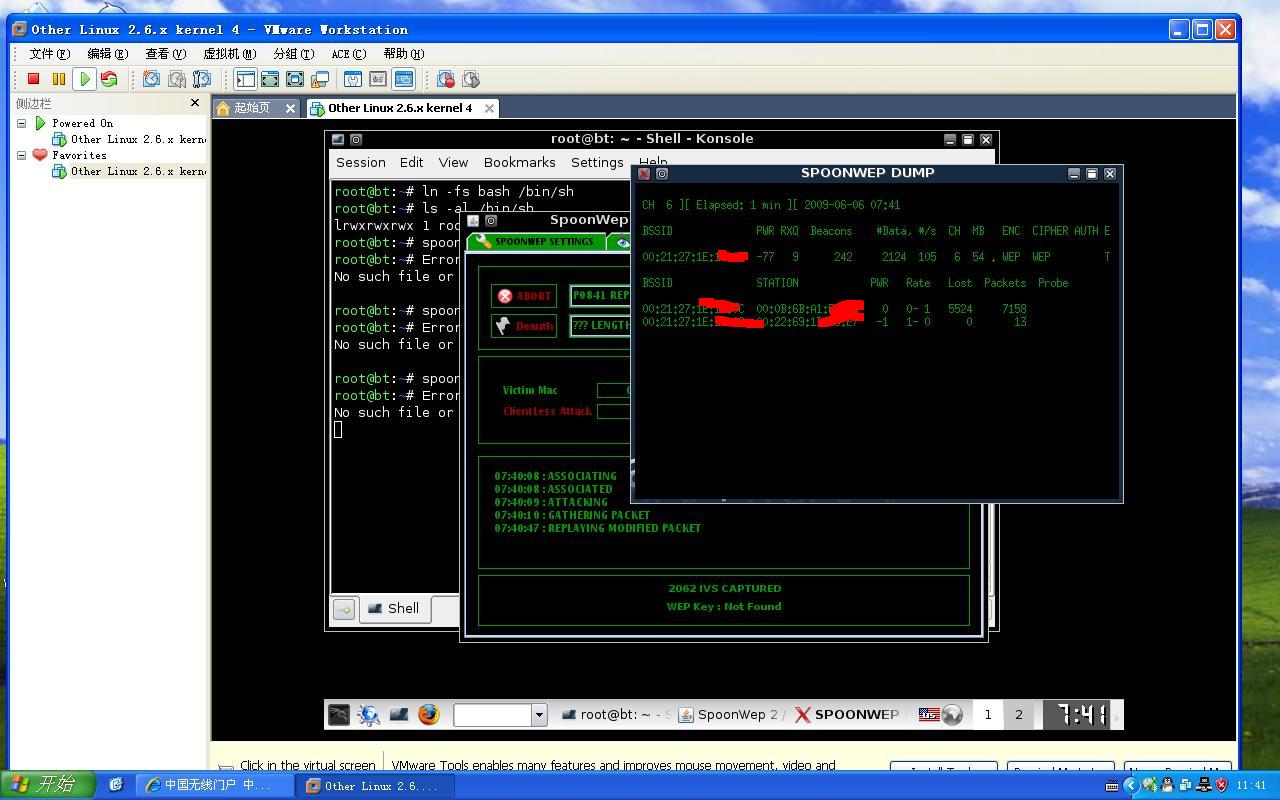Open the Bookmarks menu in Konsole
1280x800 pixels.
click(x=519, y=162)
